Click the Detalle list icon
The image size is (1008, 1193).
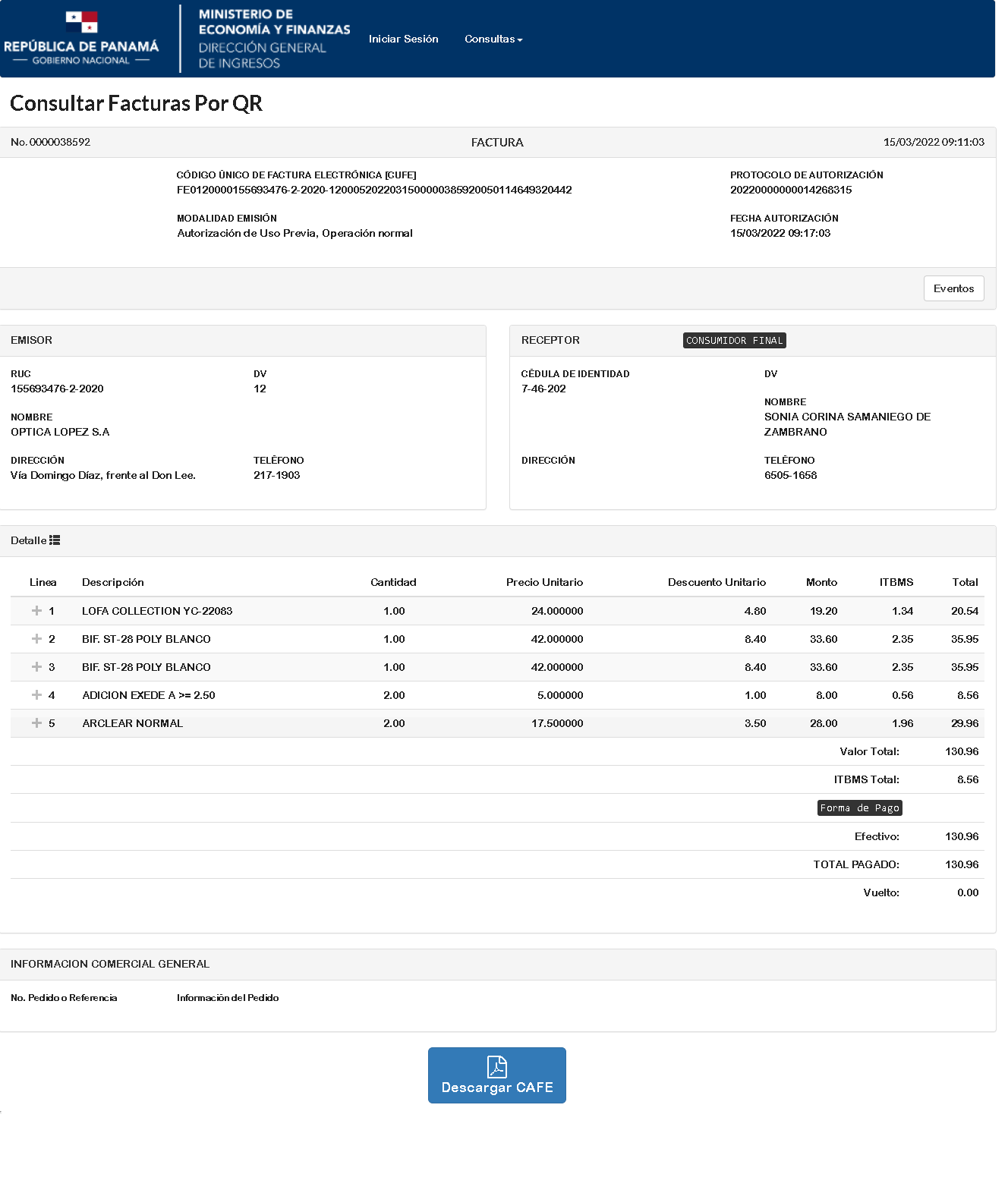click(55, 540)
